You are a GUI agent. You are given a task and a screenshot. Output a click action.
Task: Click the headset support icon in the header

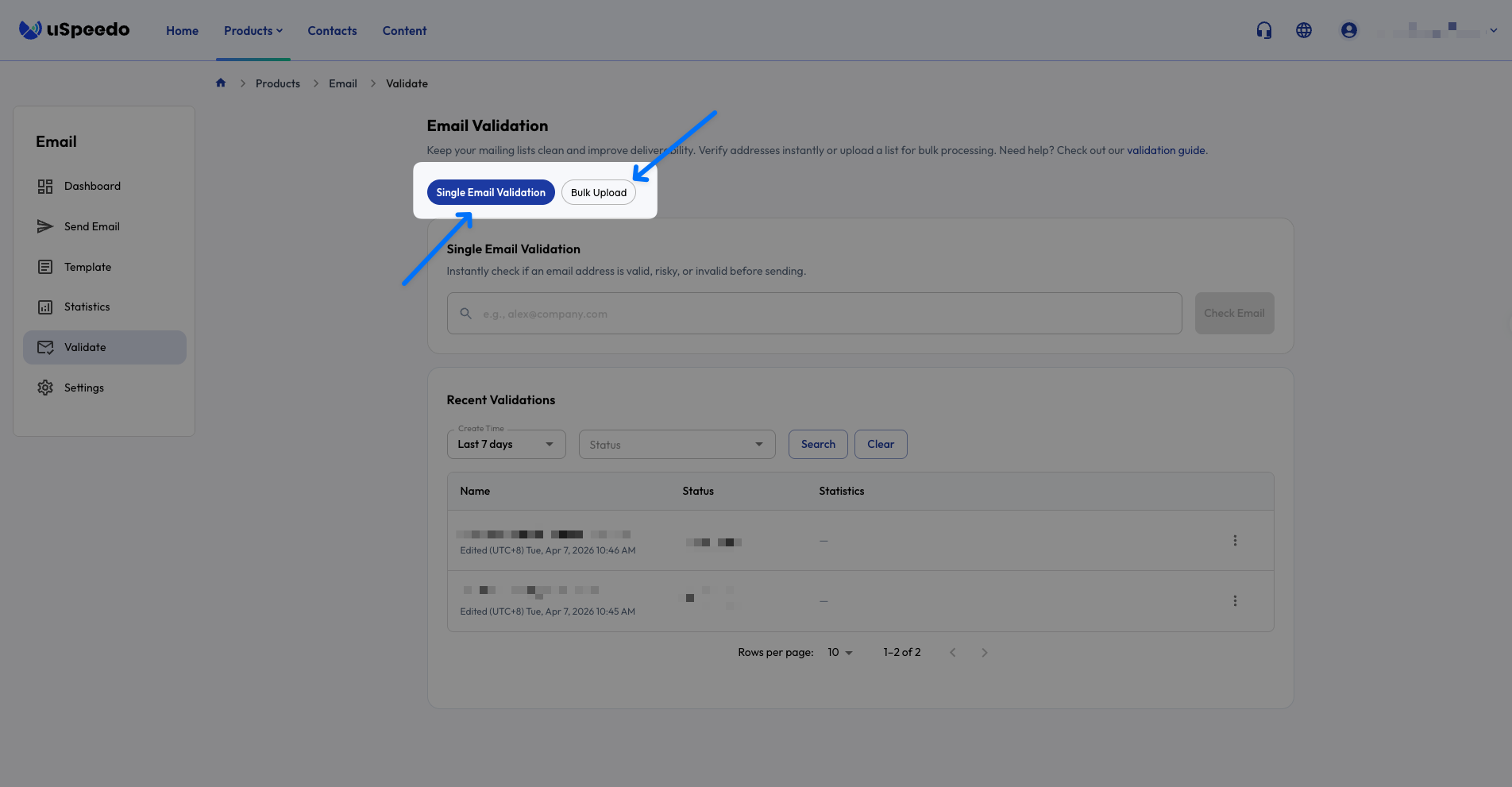(x=1263, y=29)
